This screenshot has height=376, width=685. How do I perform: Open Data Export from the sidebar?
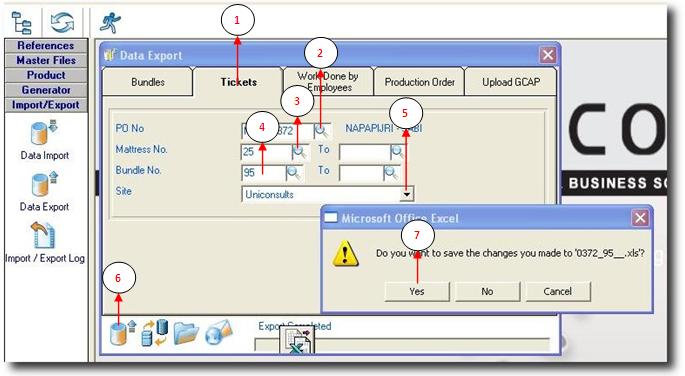point(45,191)
